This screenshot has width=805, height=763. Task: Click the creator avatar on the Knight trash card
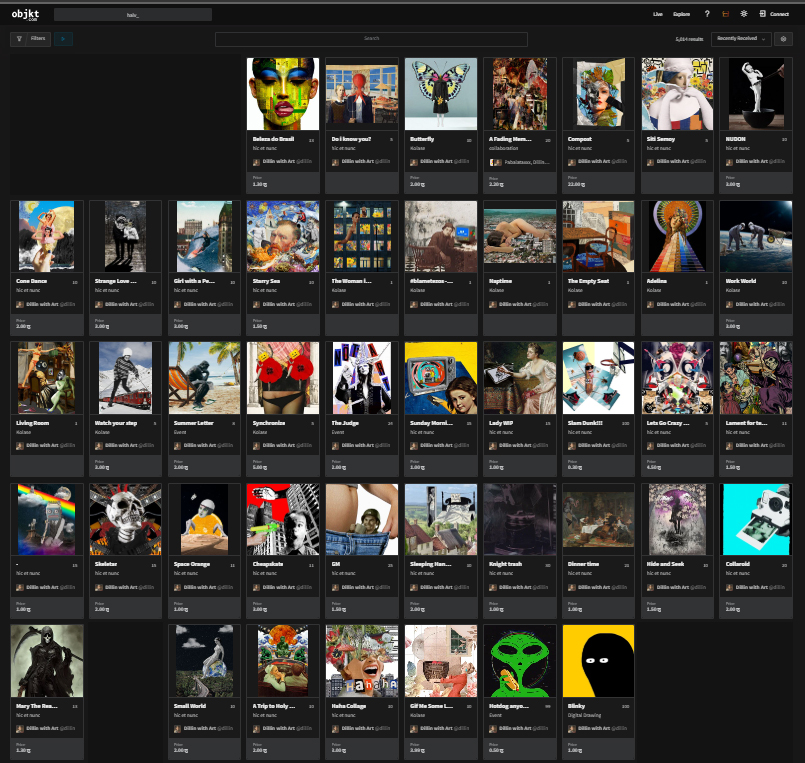click(492, 587)
